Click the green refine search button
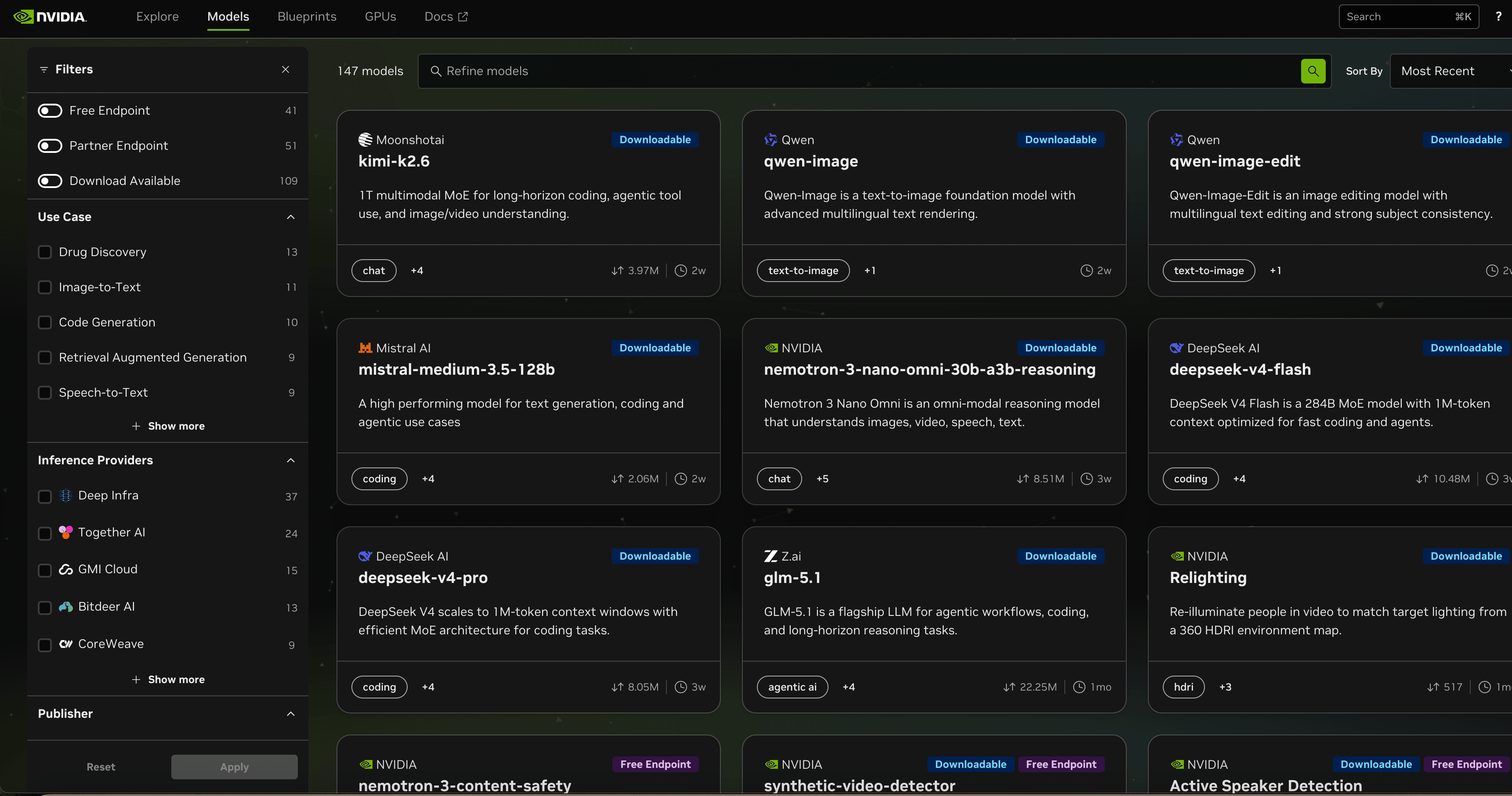 (x=1313, y=71)
